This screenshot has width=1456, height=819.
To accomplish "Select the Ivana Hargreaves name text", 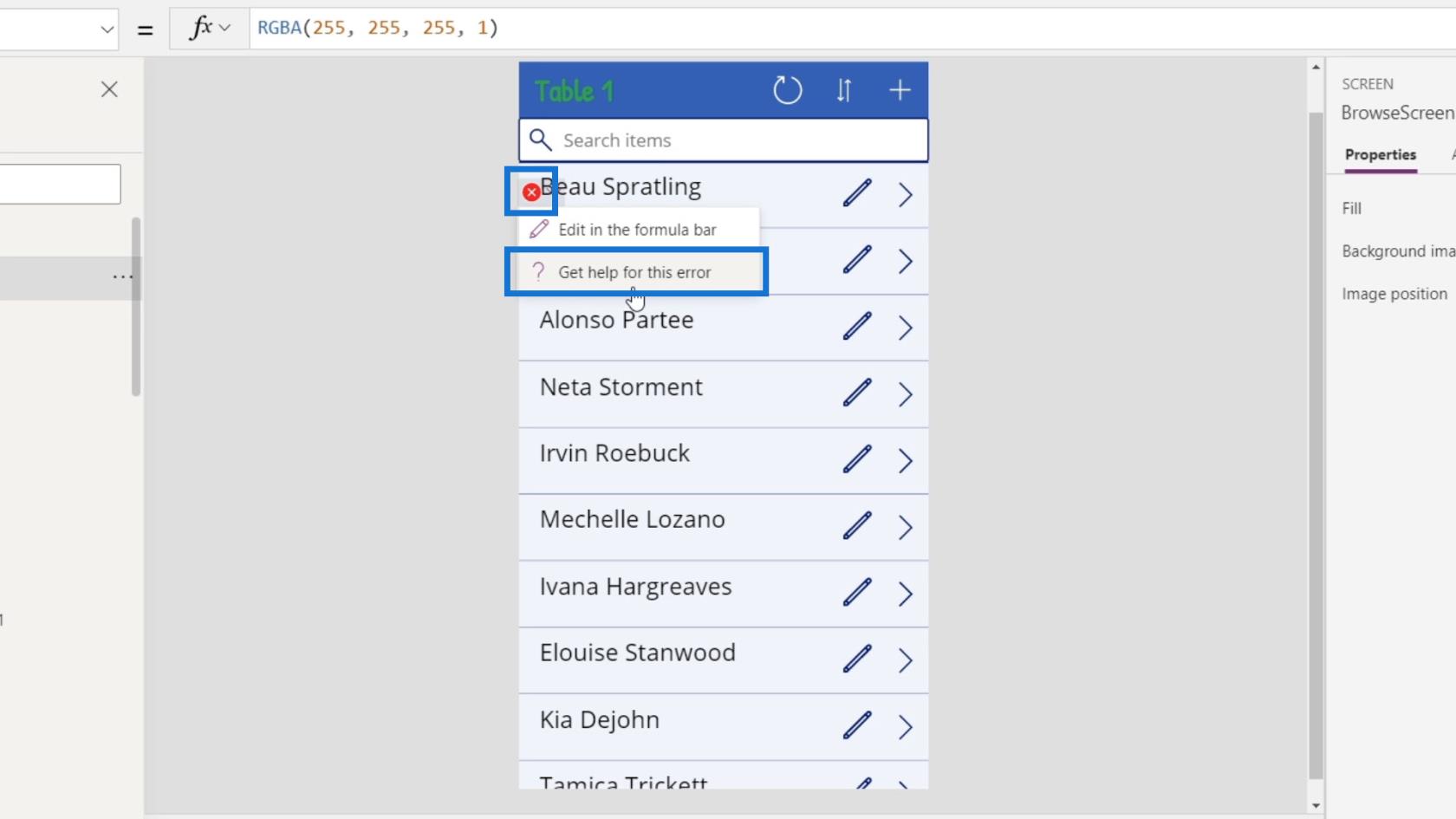I will (x=635, y=587).
